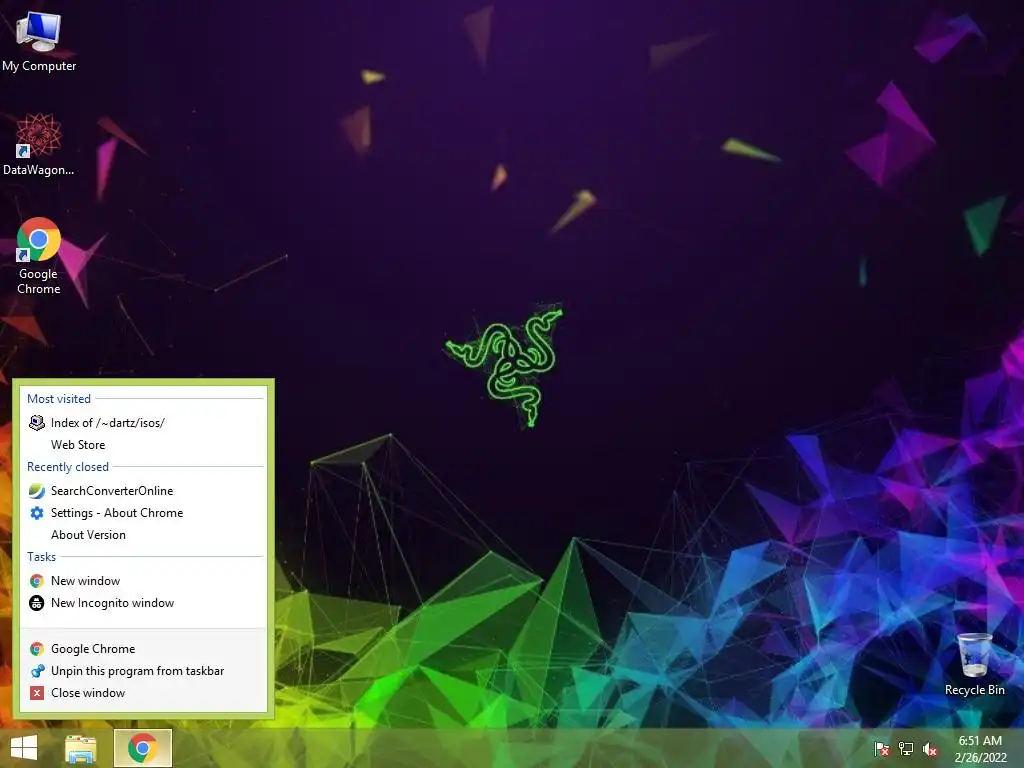Image resolution: width=1024 pixels, height=768 pixels.
Task: Choose the New window task
Action: pyautogui.click(x=143, y=581)
